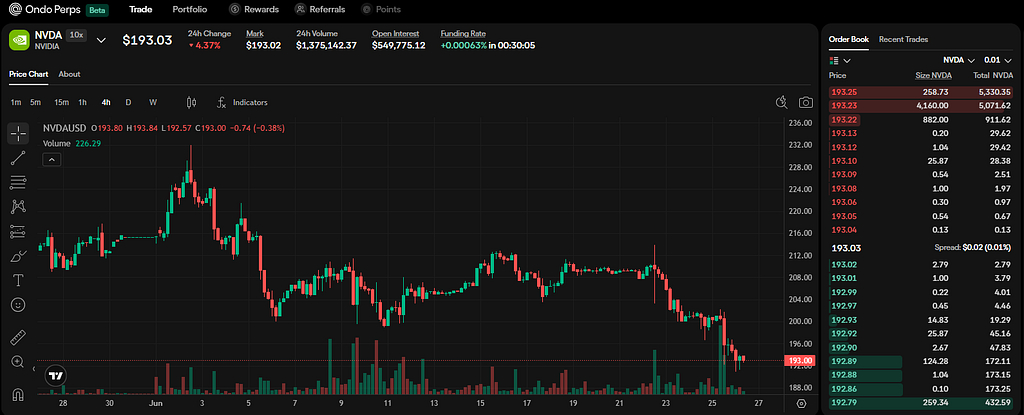The width and height of the screenshot is (1024, 415).
Task: Expand the NVDA market selector chevron
Action: (101, 40)
